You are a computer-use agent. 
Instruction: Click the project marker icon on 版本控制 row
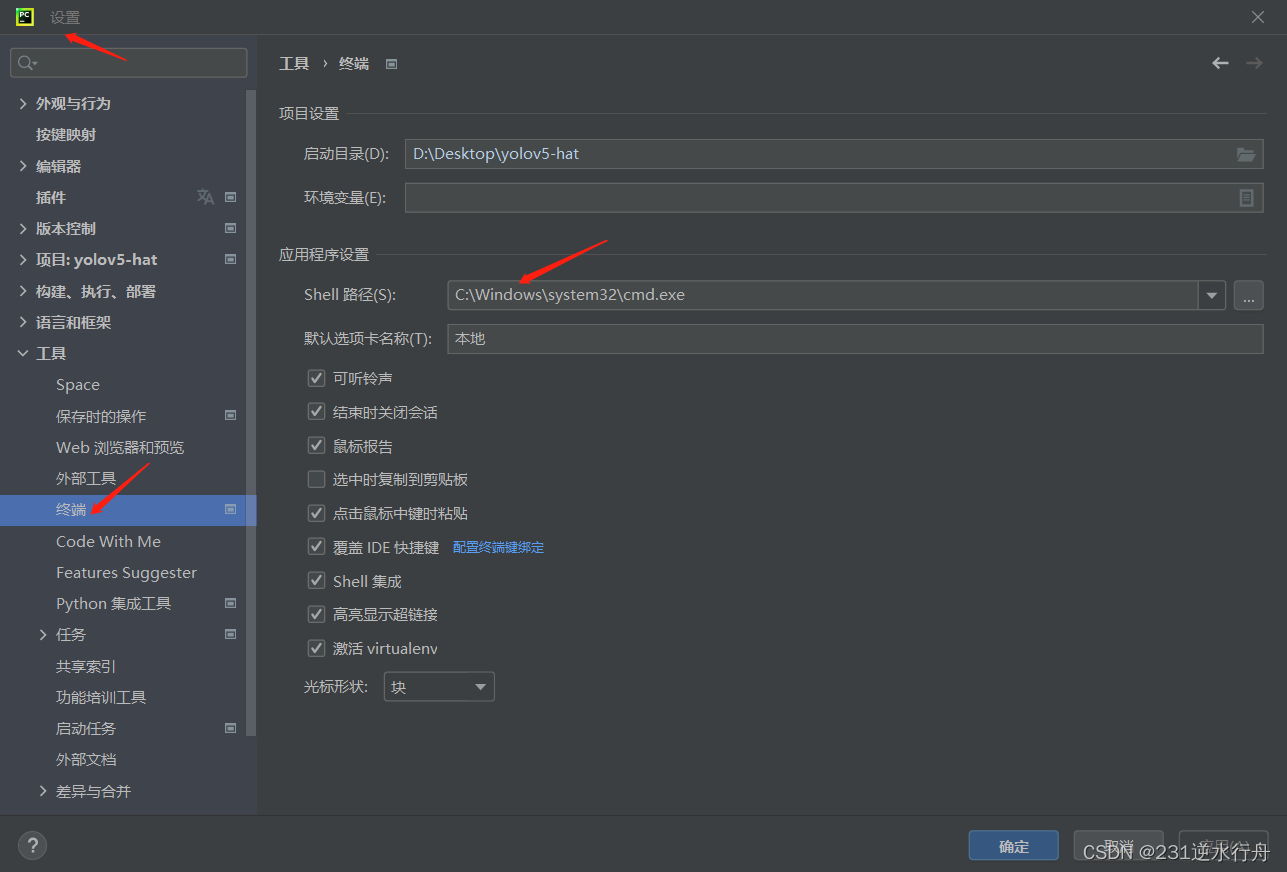pos(230,228)
